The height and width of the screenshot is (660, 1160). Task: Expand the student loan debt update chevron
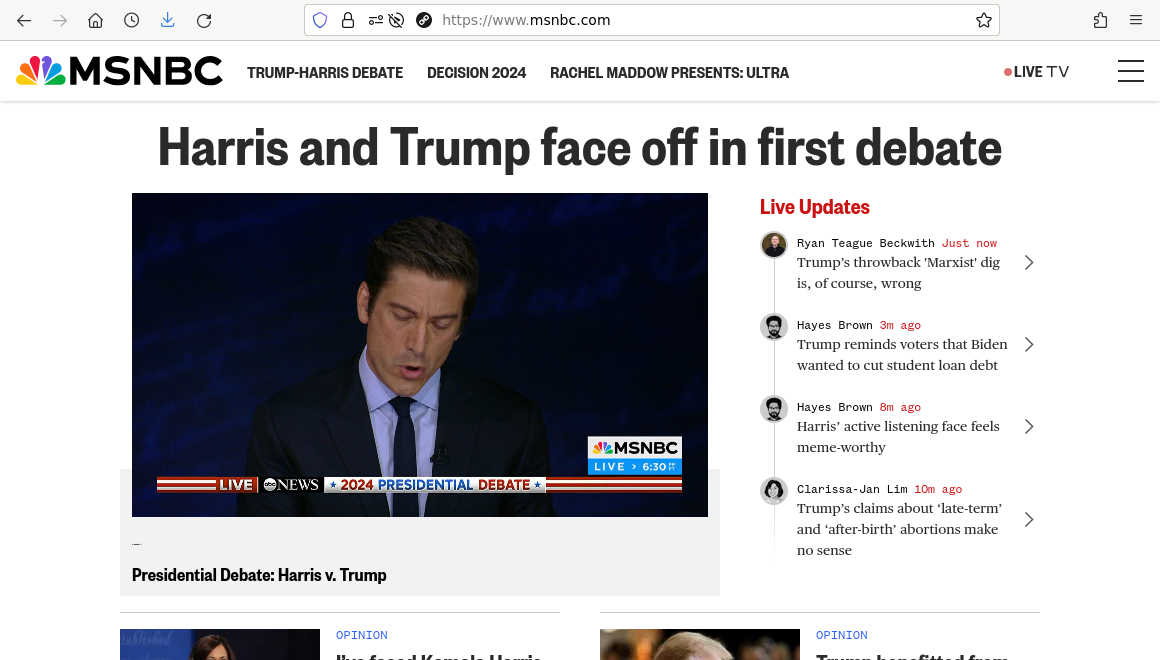point(1029,345)
